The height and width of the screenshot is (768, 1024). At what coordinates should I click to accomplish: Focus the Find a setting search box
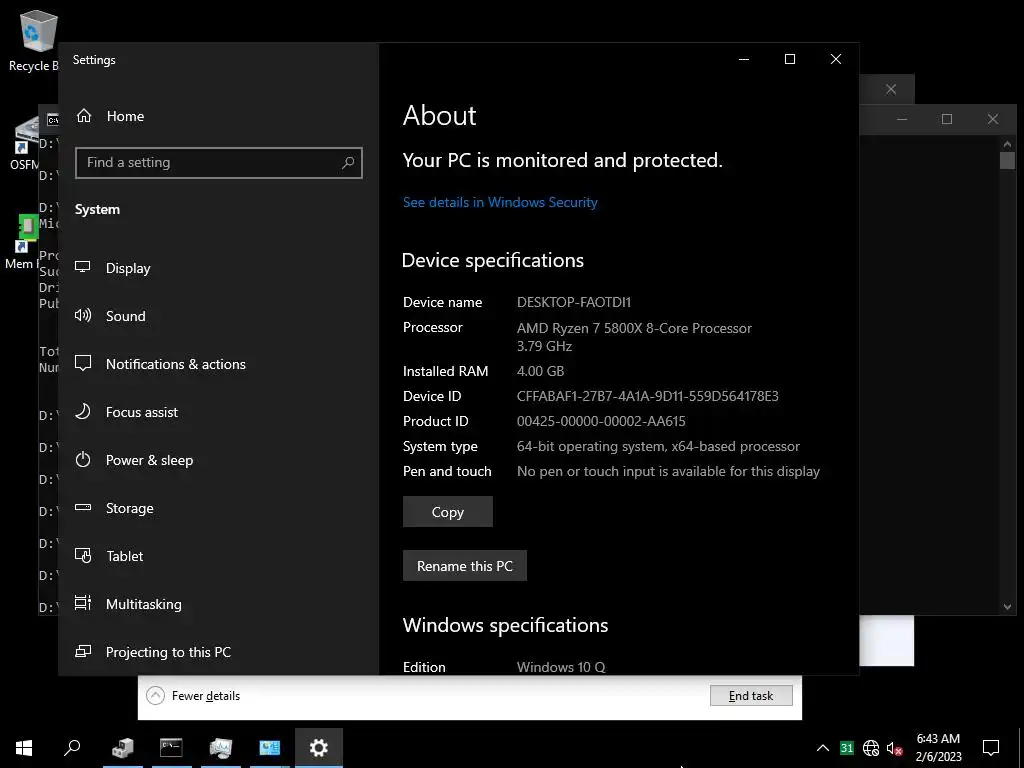pyautogui.click(x=219, y=163)
